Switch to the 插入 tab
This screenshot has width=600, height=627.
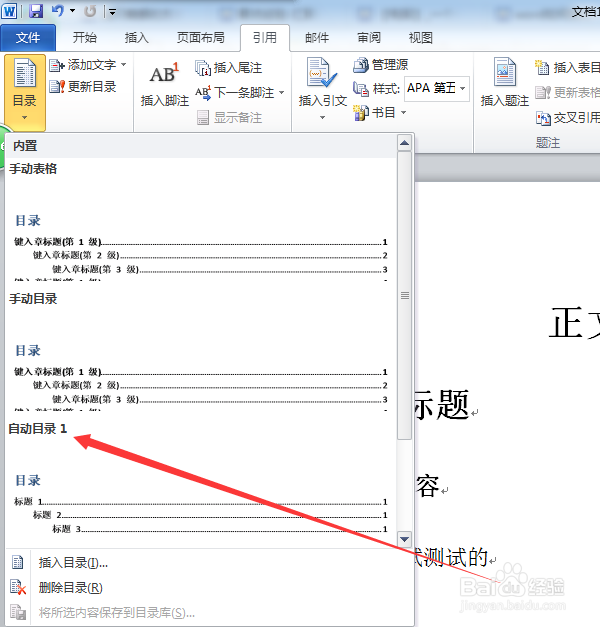tap(136, 38)
